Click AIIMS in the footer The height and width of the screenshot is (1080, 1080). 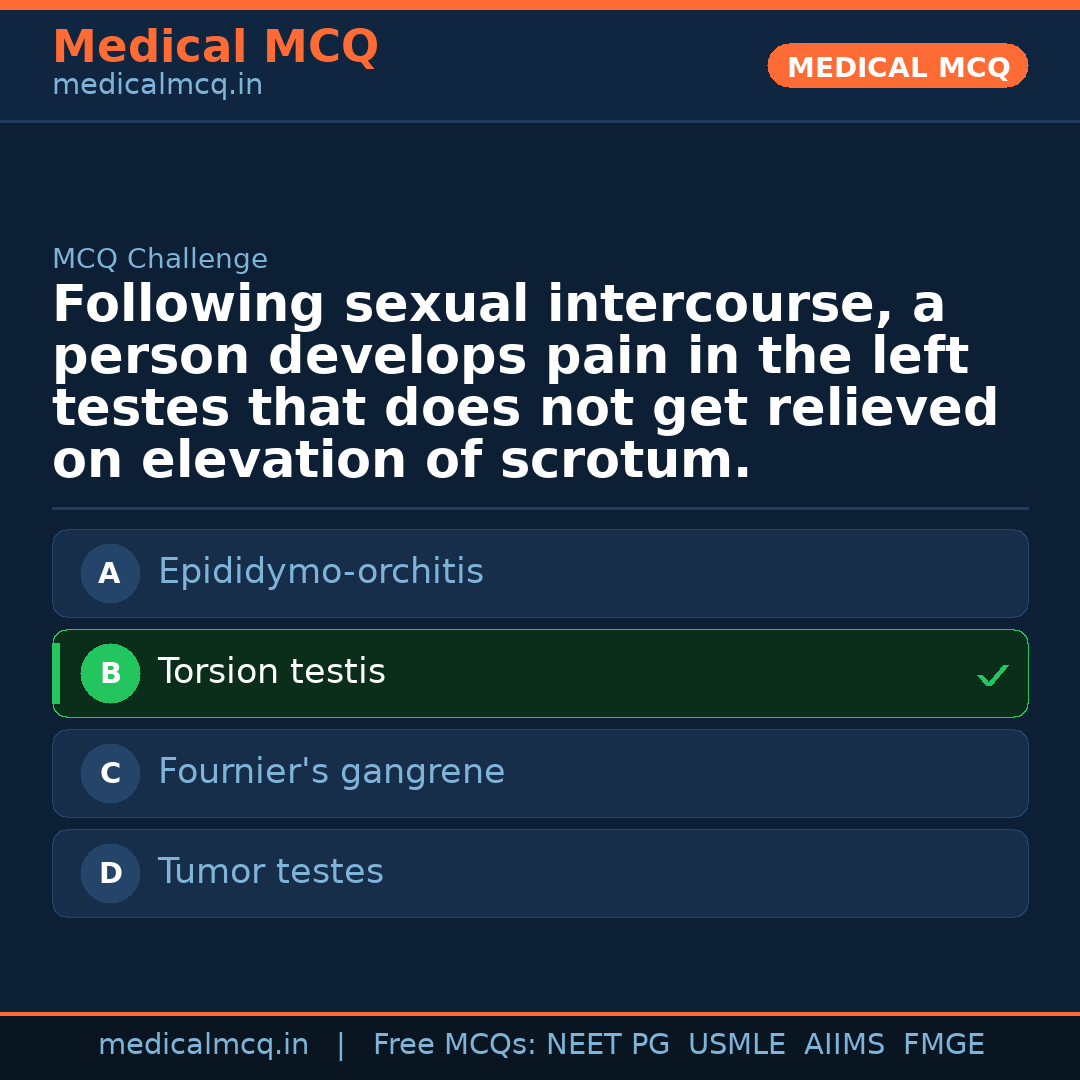point(844,1045)
